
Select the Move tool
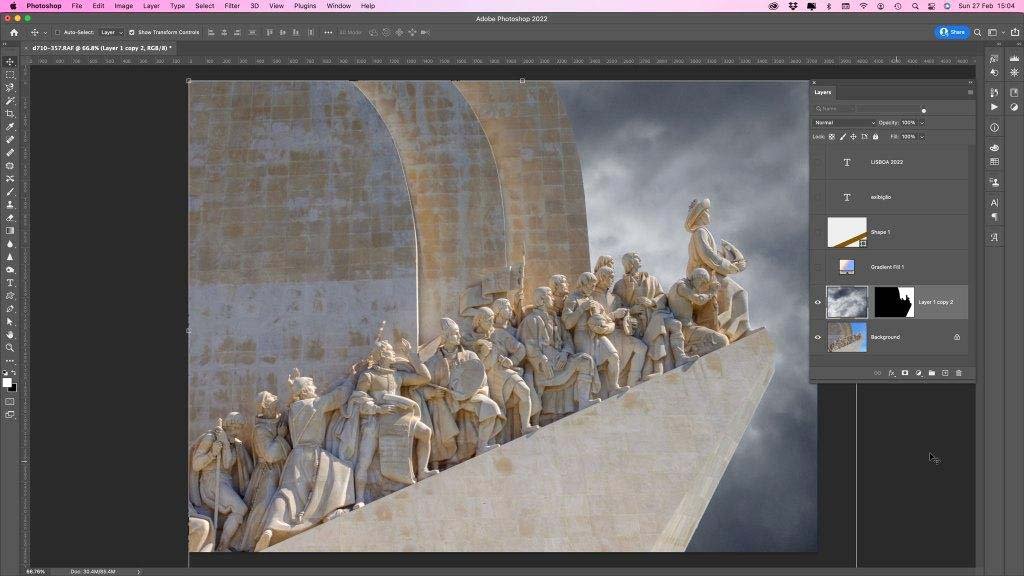(10, 62)
